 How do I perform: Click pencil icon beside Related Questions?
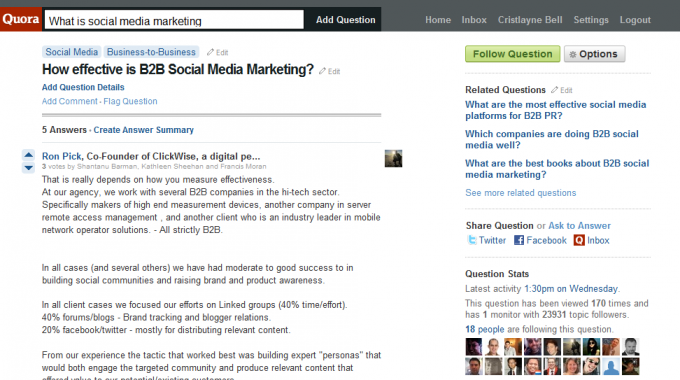click(555, 90)
